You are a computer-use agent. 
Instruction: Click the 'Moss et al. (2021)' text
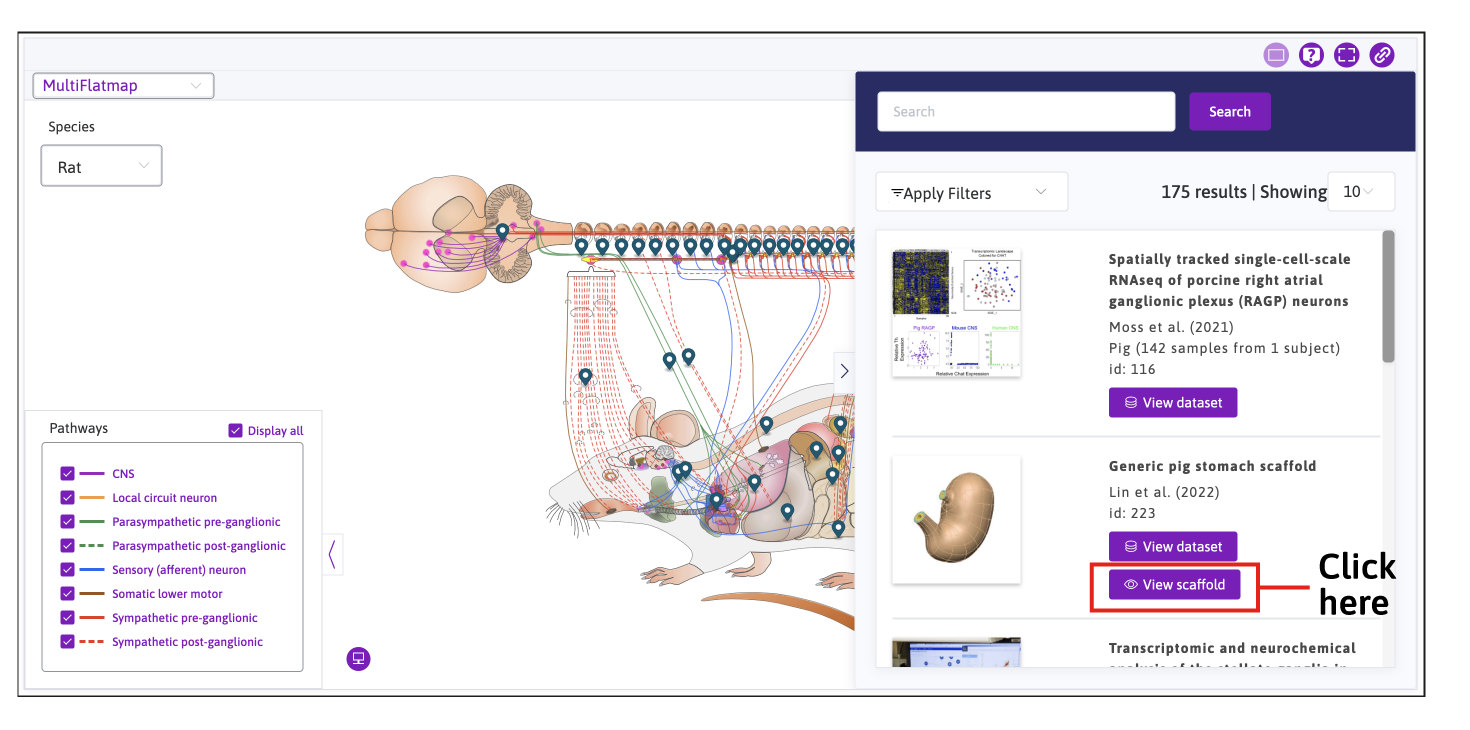[1171, 327]
